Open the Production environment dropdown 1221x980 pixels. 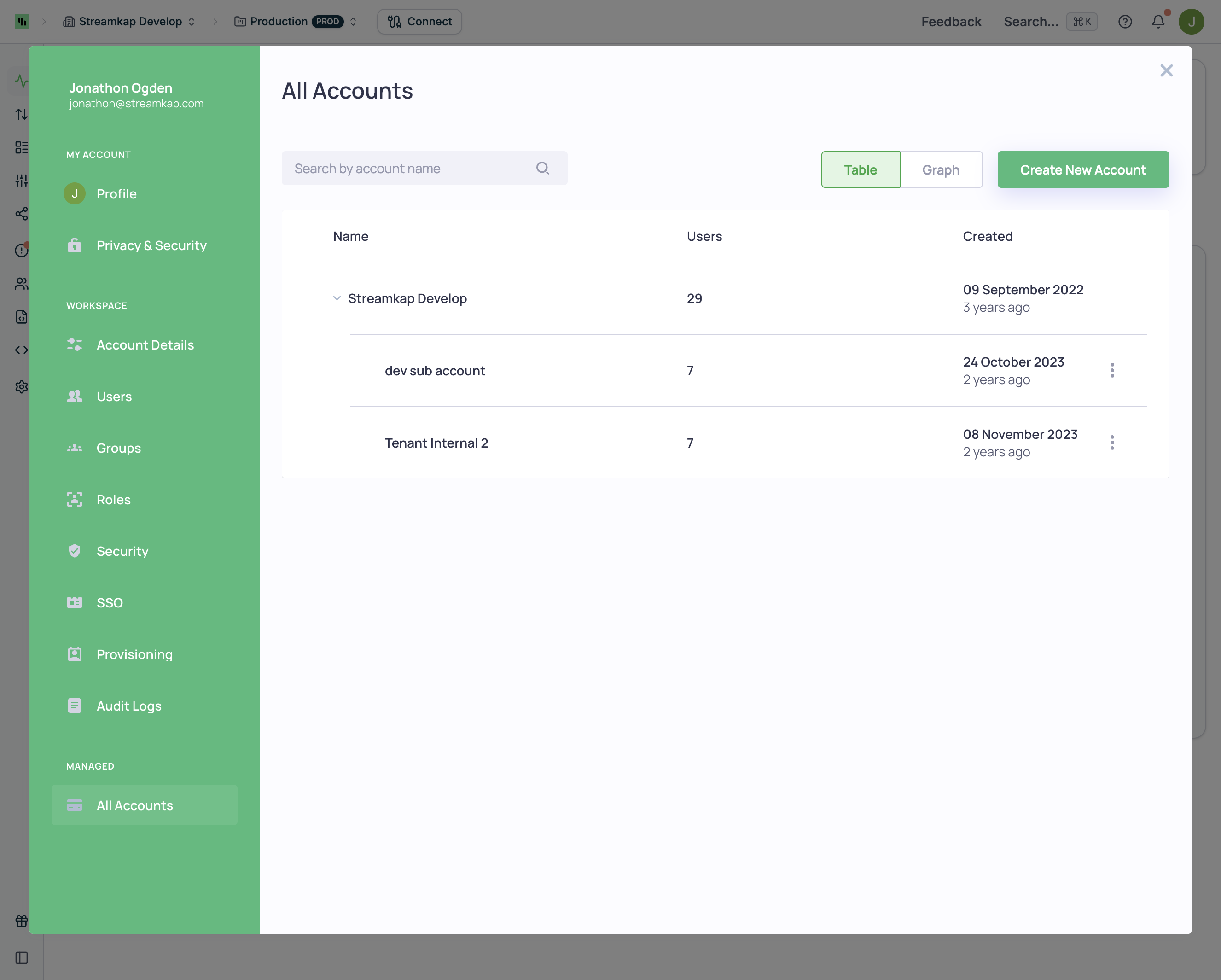click(295, 21)
